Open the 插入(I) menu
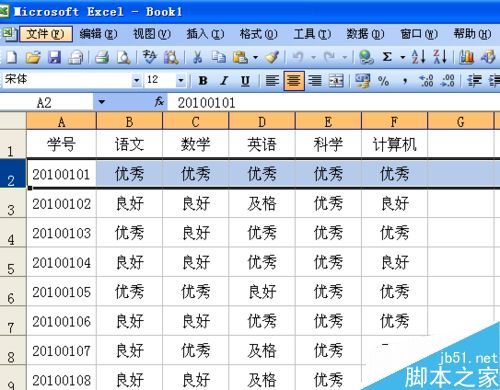 click(x=205, y=34)
